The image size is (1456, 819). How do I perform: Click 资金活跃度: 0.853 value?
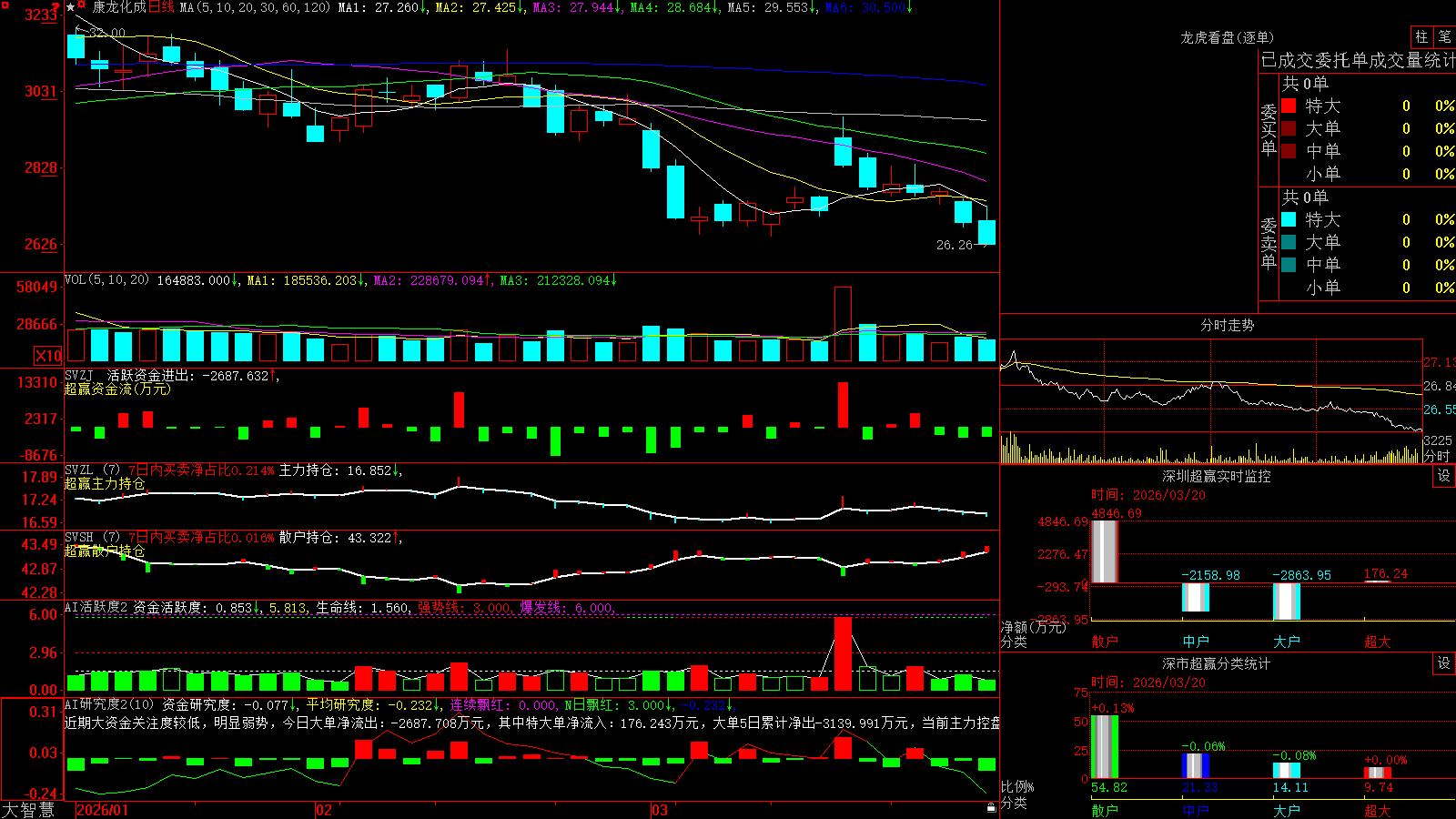pos(197,607)
